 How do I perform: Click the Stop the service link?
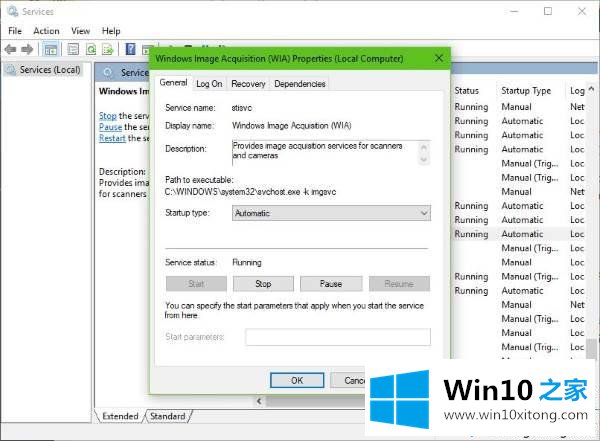(x=108, y=116)
